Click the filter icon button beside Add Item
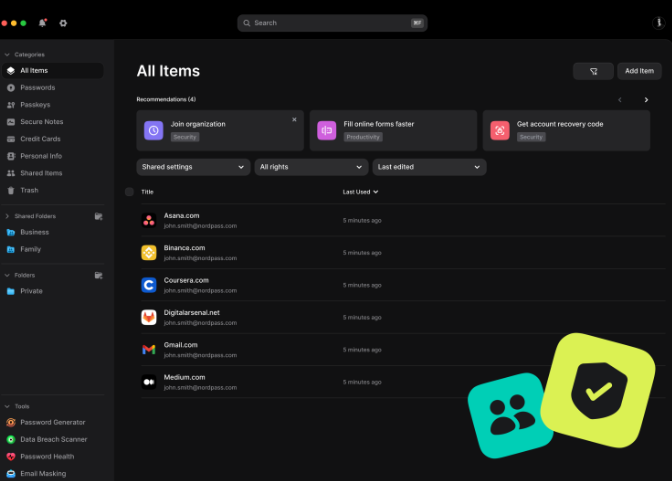The height and width of the screenshot is (481, 672). coord(593,71)
